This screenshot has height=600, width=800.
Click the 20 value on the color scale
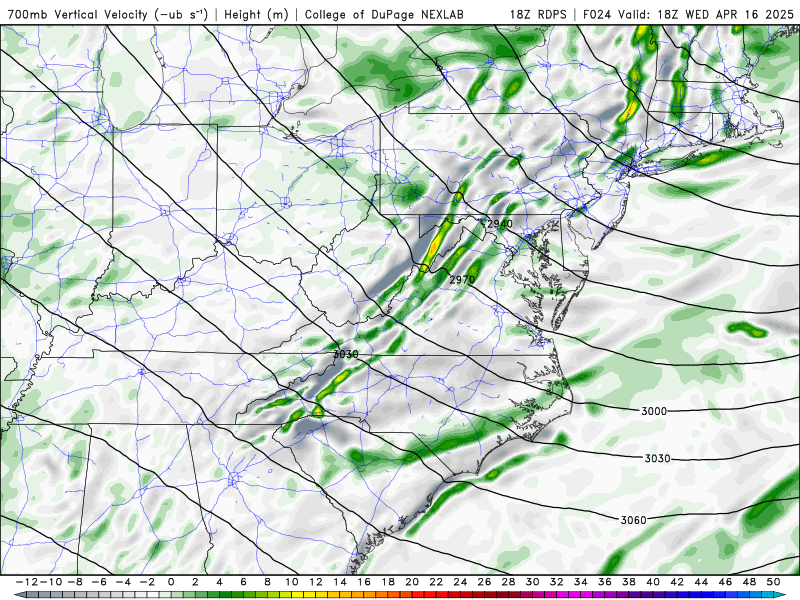pos(412,582)
